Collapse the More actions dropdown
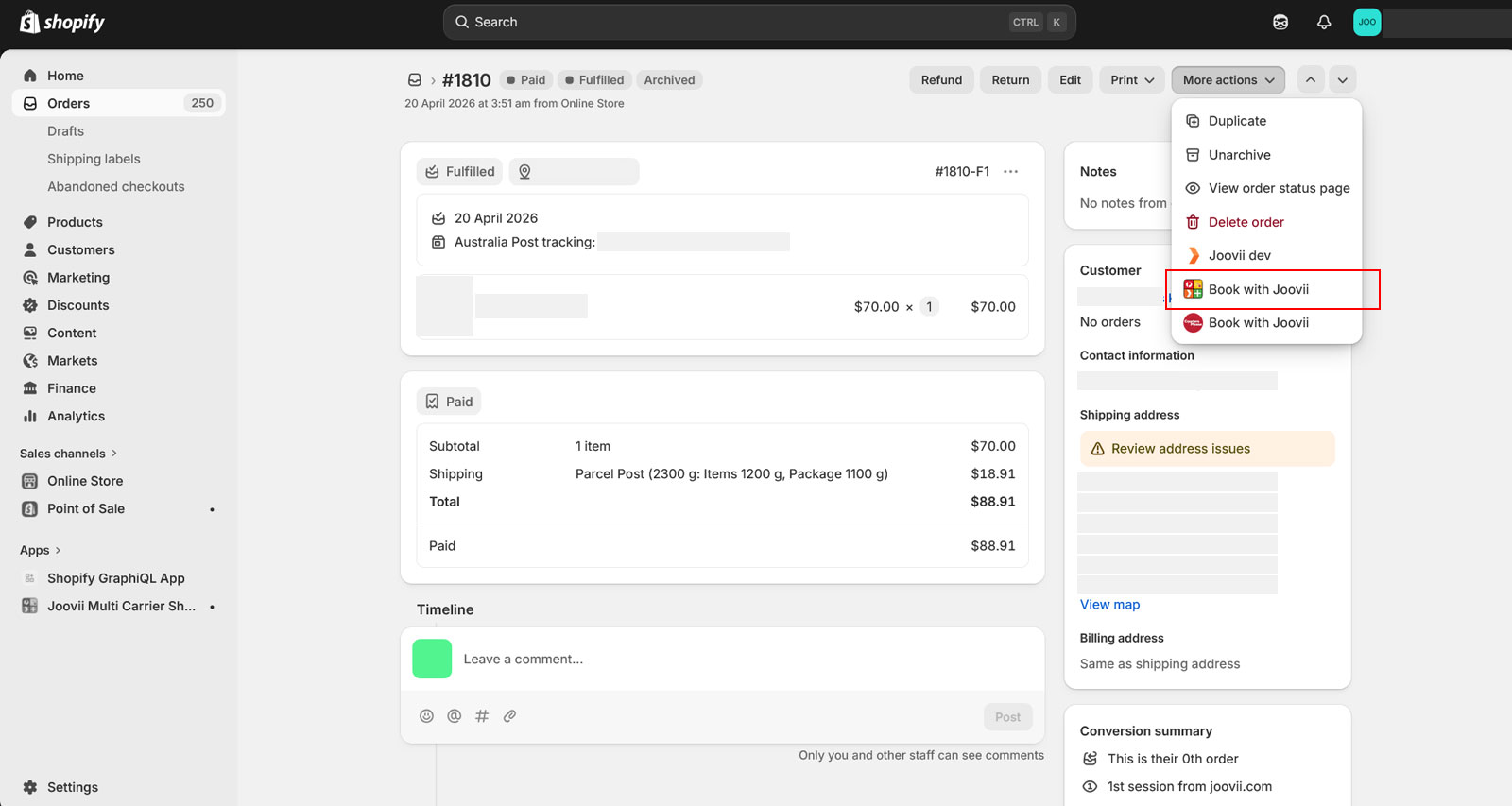The height and width of the screenshot is (806, 1512). pyautogui.click(x=1228, y=80)
